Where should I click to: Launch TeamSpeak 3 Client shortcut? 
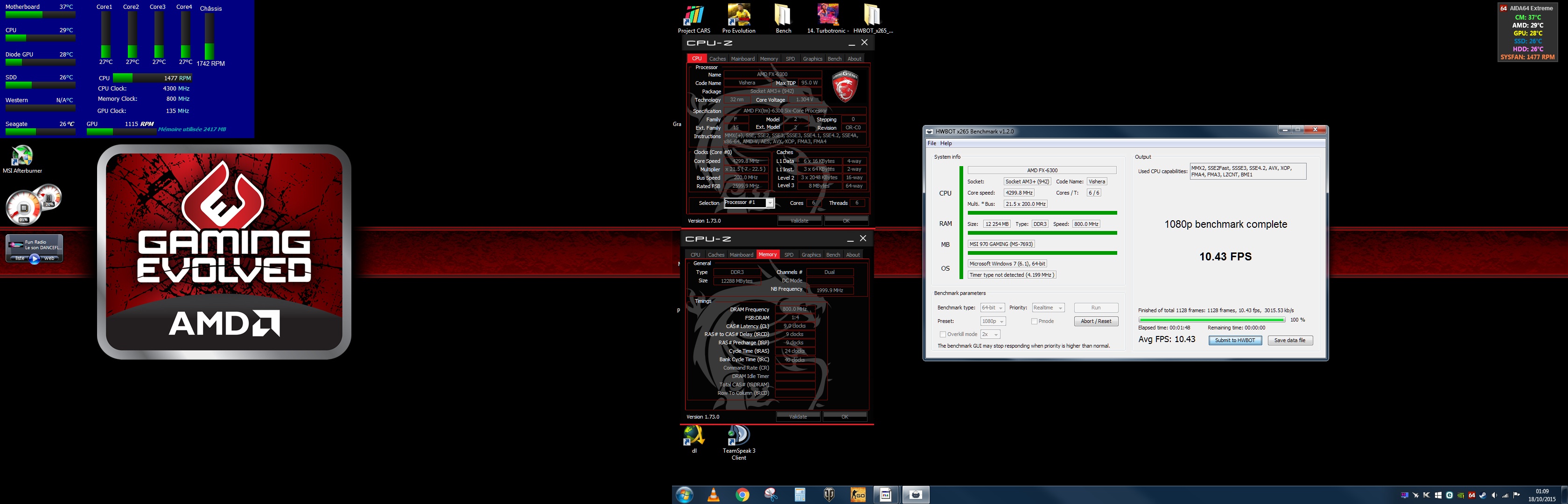tap(738, 442)
